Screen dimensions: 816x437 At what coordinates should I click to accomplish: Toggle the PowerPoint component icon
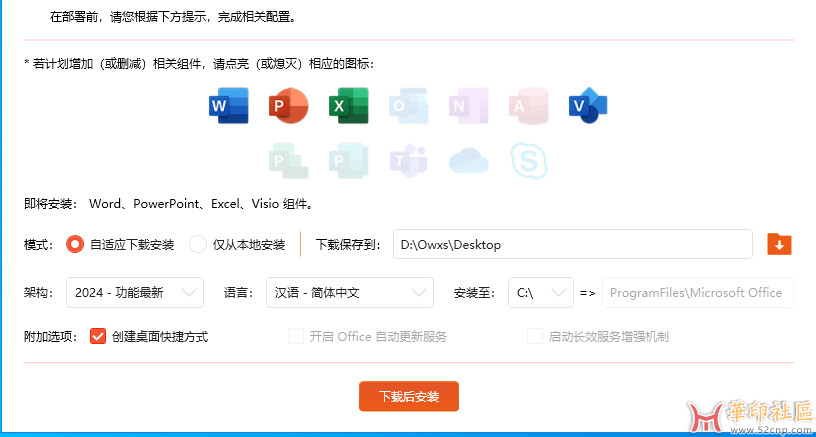click(x=288, y=106)
